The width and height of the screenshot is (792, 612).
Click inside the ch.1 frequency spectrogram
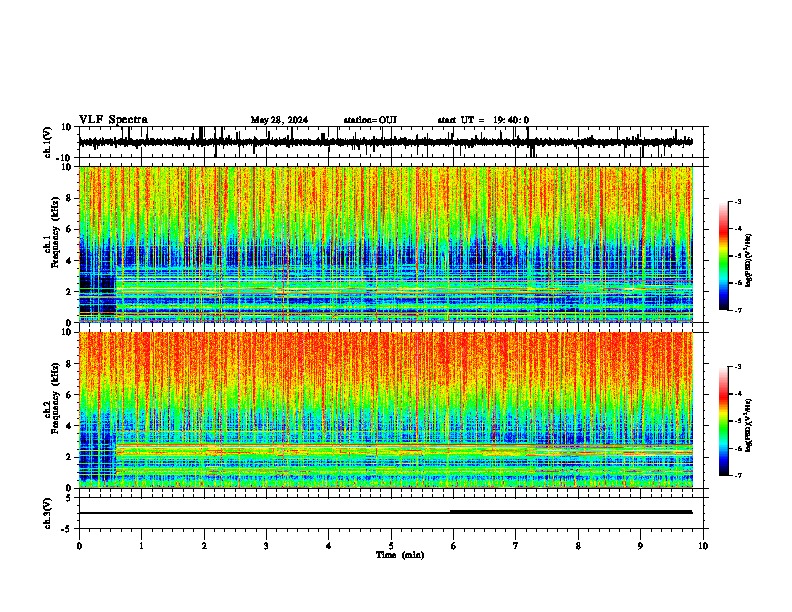(x=386, y=244)
